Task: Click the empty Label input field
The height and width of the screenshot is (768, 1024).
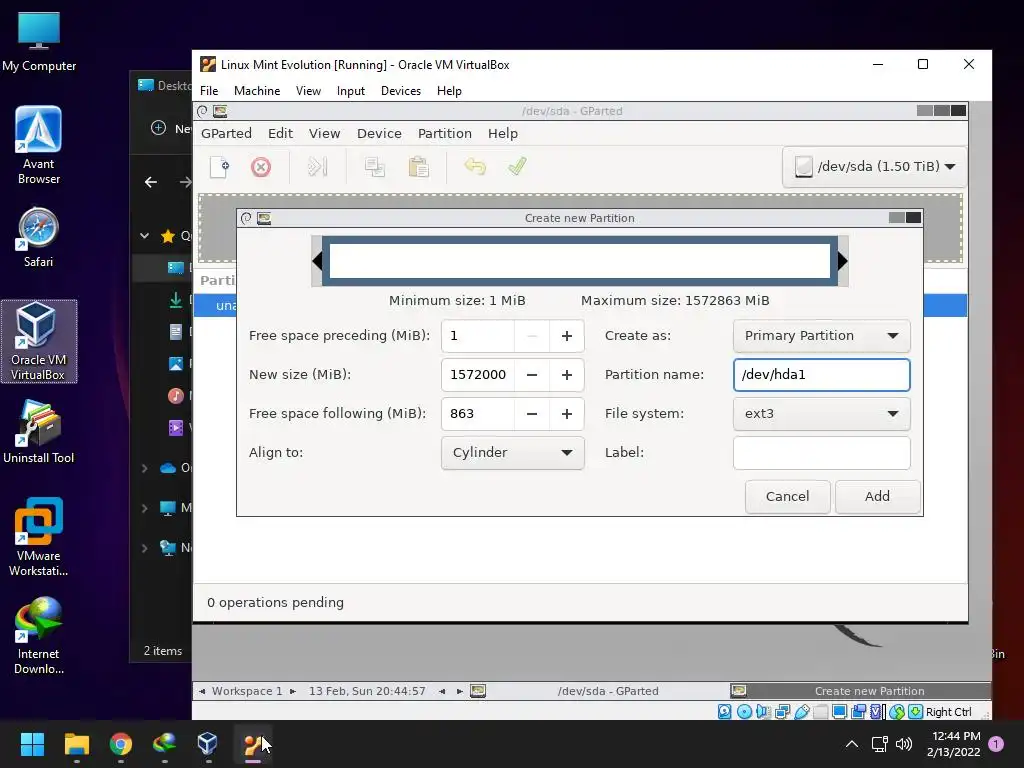Action: coord(822,453)
